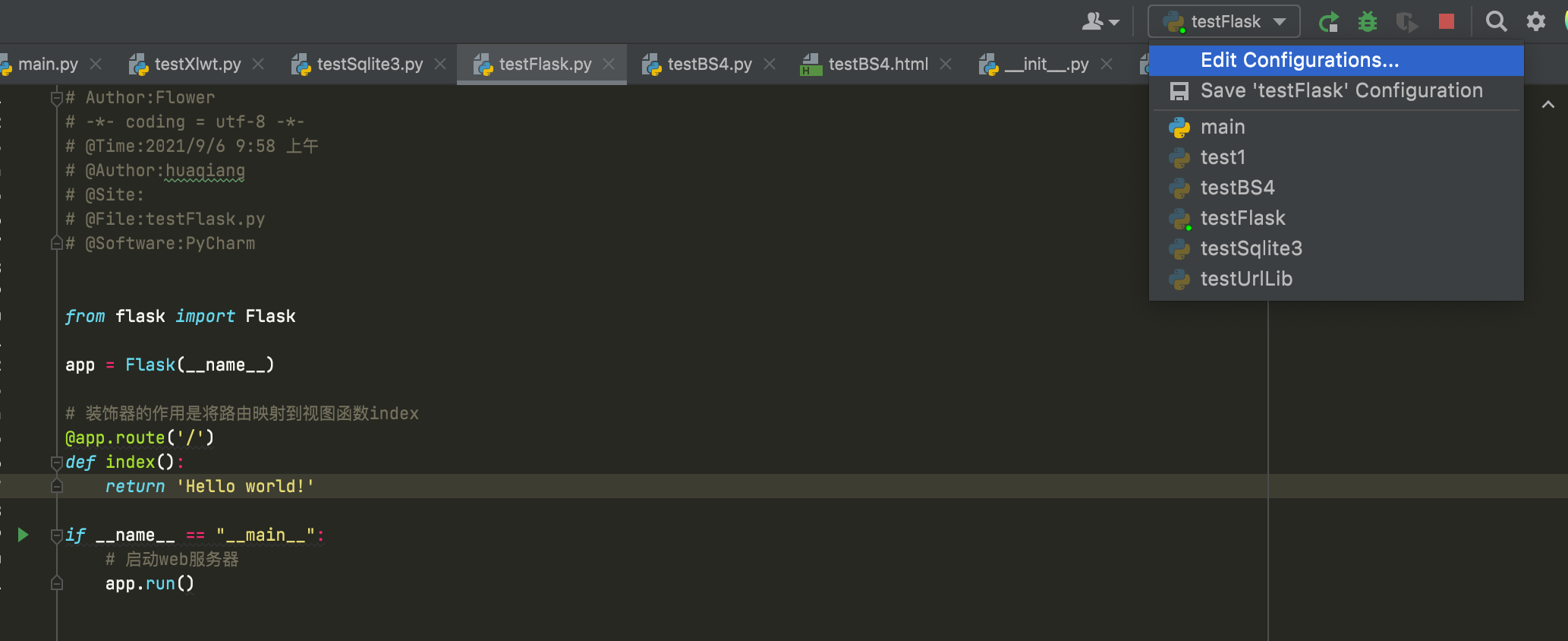The image size is (1568, 641).
Task: Click the "__main__" string literal
Action: [266, 535]
